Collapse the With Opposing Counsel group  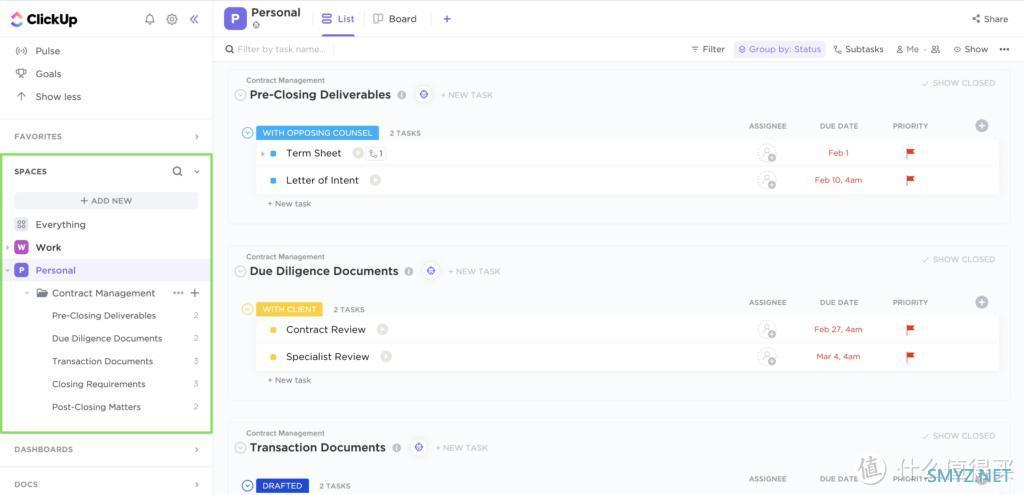point(247,133)
